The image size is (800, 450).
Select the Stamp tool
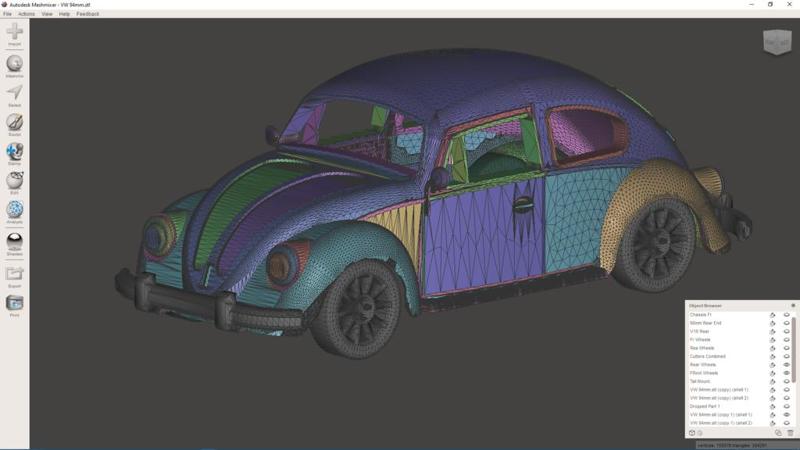[14, 151]
